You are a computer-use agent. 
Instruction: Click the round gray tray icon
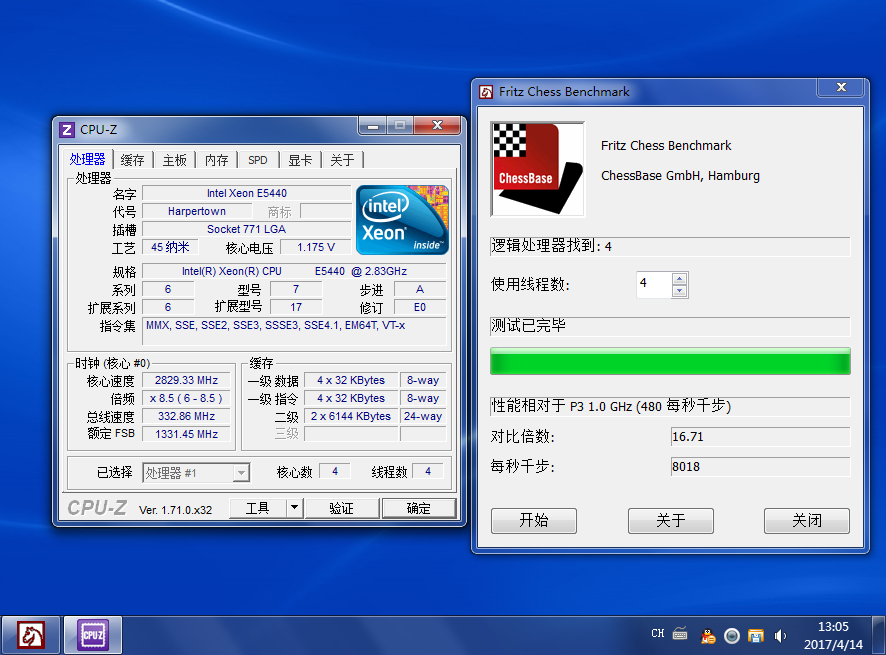tap(732, 636)
